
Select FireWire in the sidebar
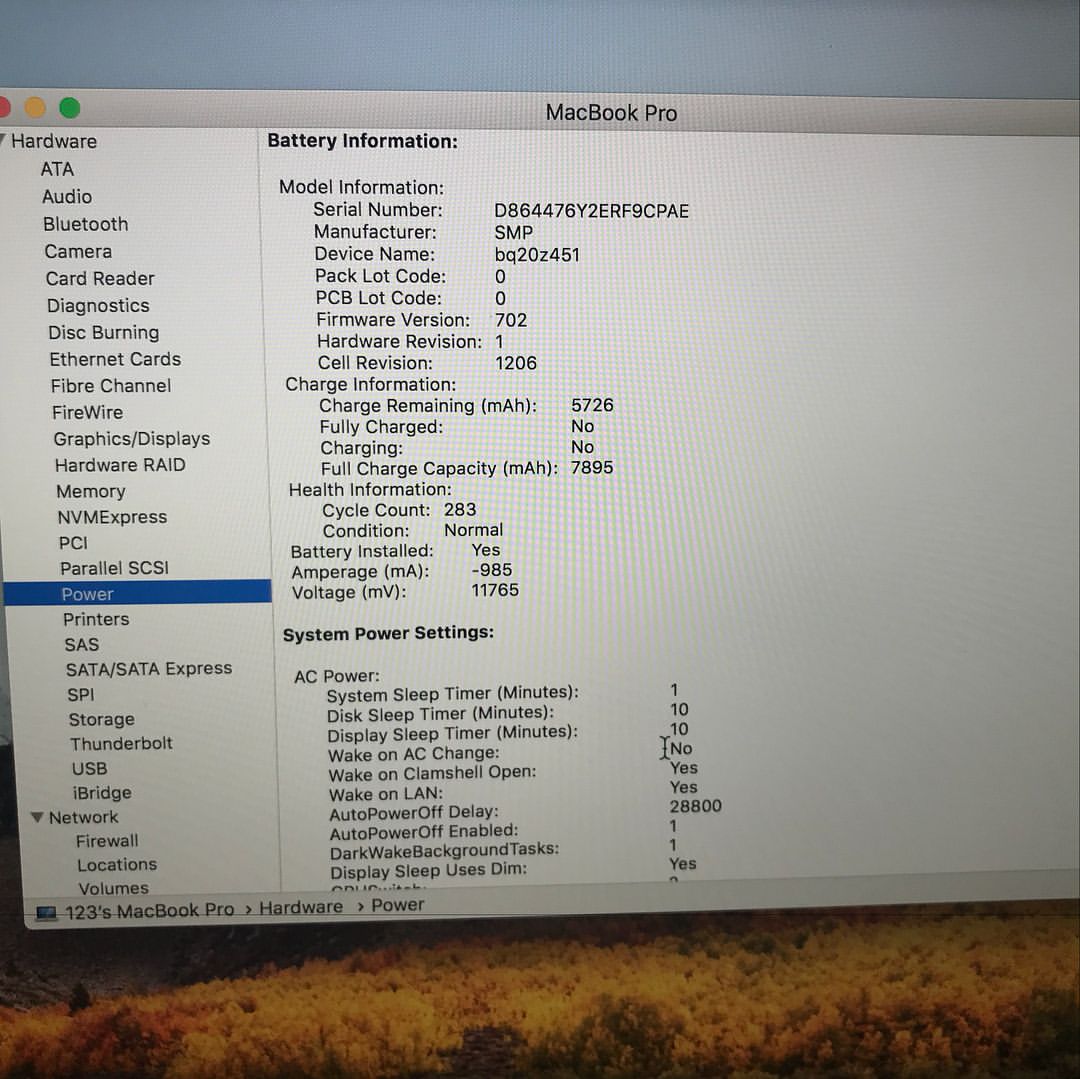pos(87,412)
